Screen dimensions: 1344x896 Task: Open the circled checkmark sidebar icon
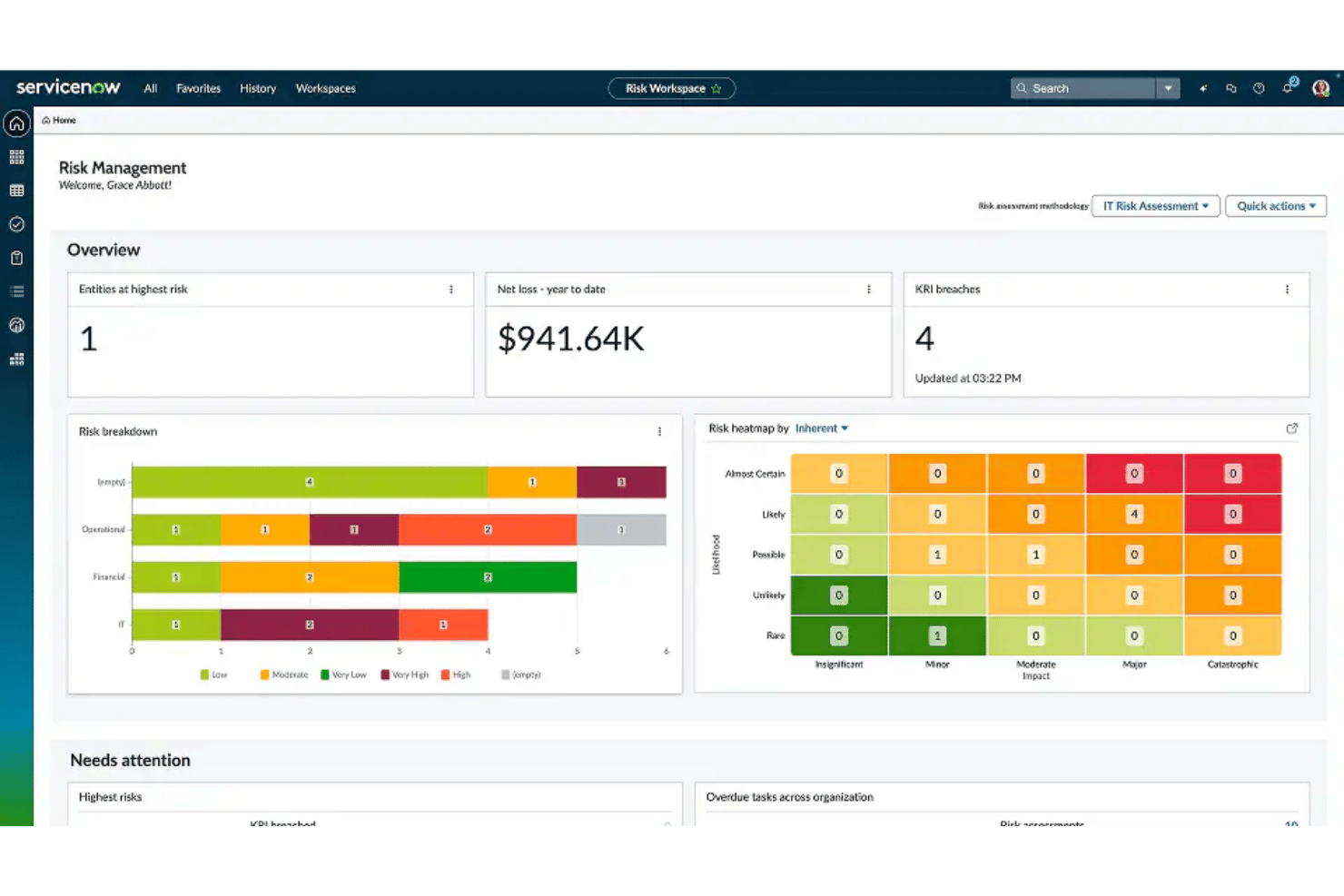[16, 224]
